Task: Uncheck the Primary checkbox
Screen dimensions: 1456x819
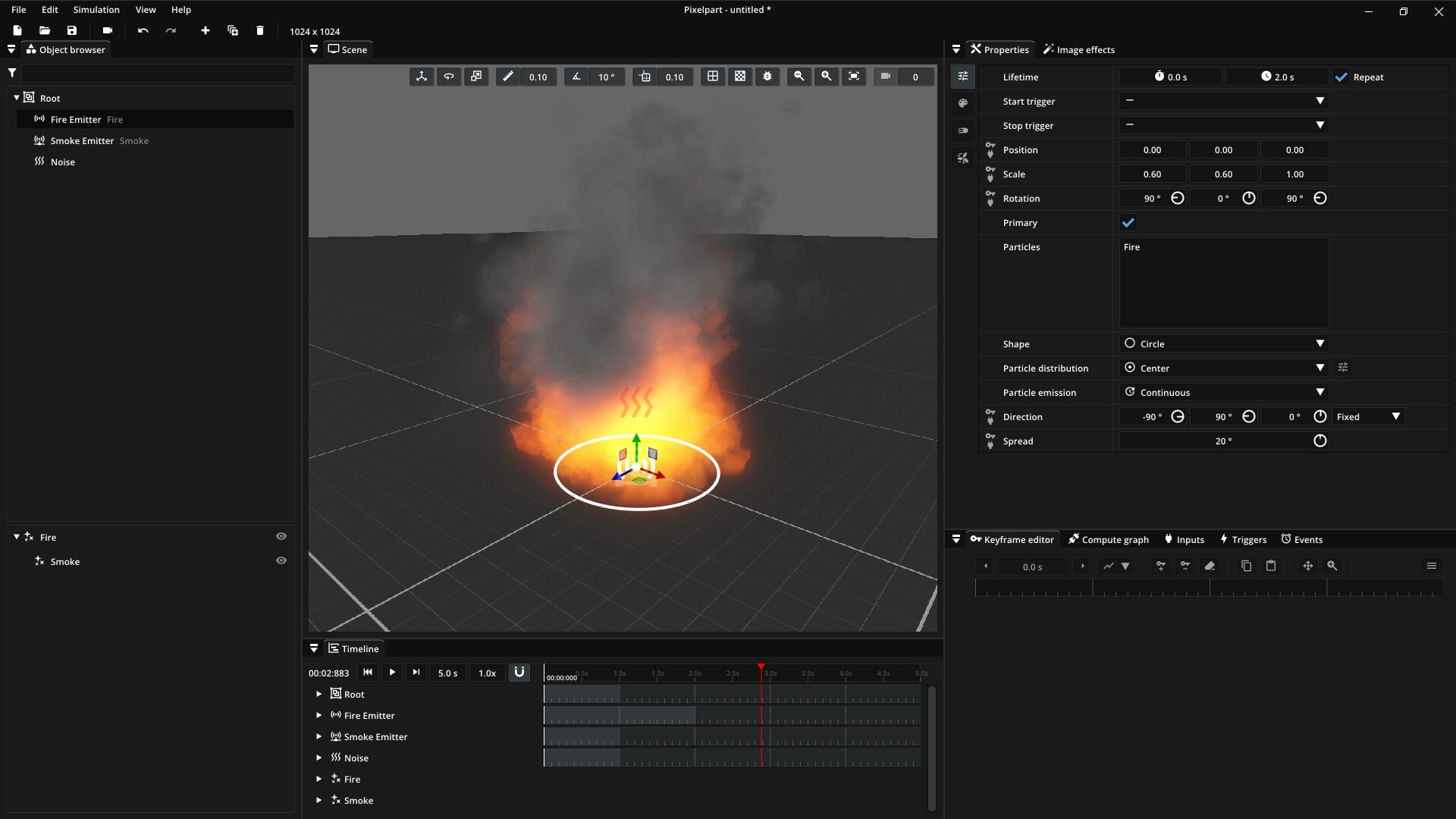Action: [x=1128, y=223]
